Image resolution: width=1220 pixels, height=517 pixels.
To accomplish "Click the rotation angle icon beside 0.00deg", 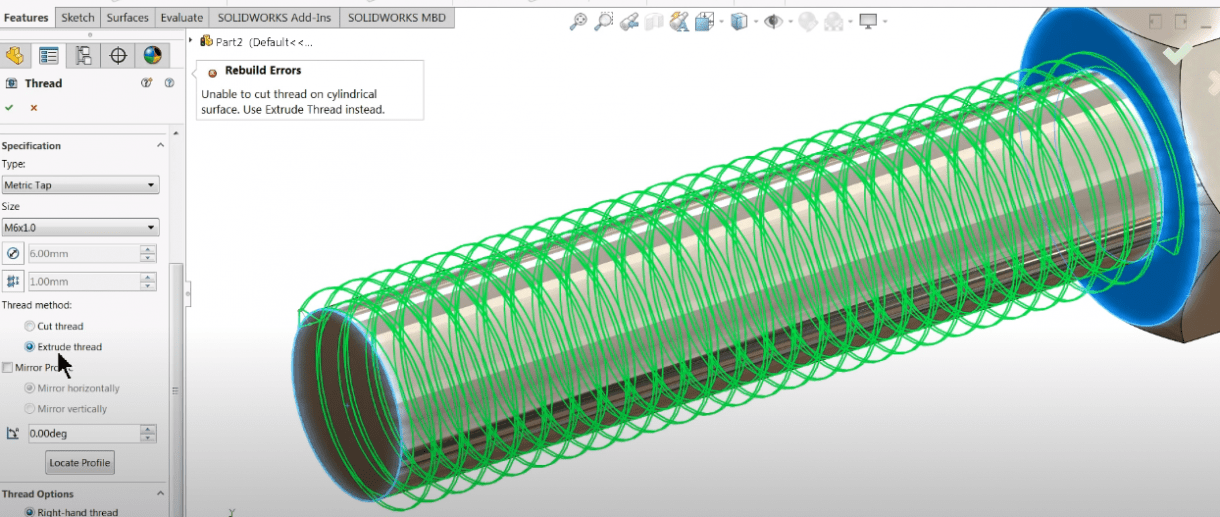I will click(x=13, y=434).
